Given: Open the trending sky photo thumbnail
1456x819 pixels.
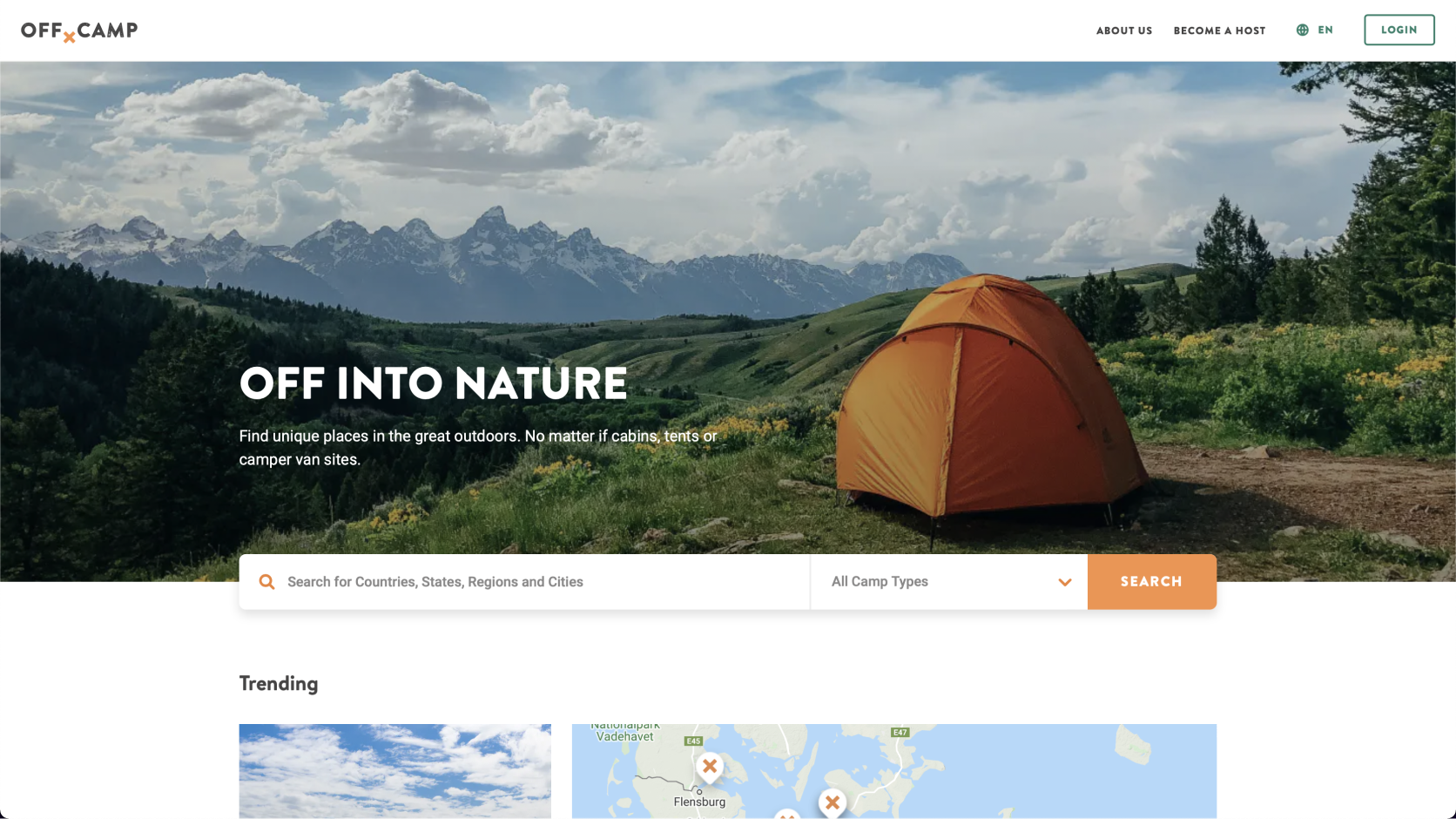Looking at the screenshot, I should [x=395, y=771].
